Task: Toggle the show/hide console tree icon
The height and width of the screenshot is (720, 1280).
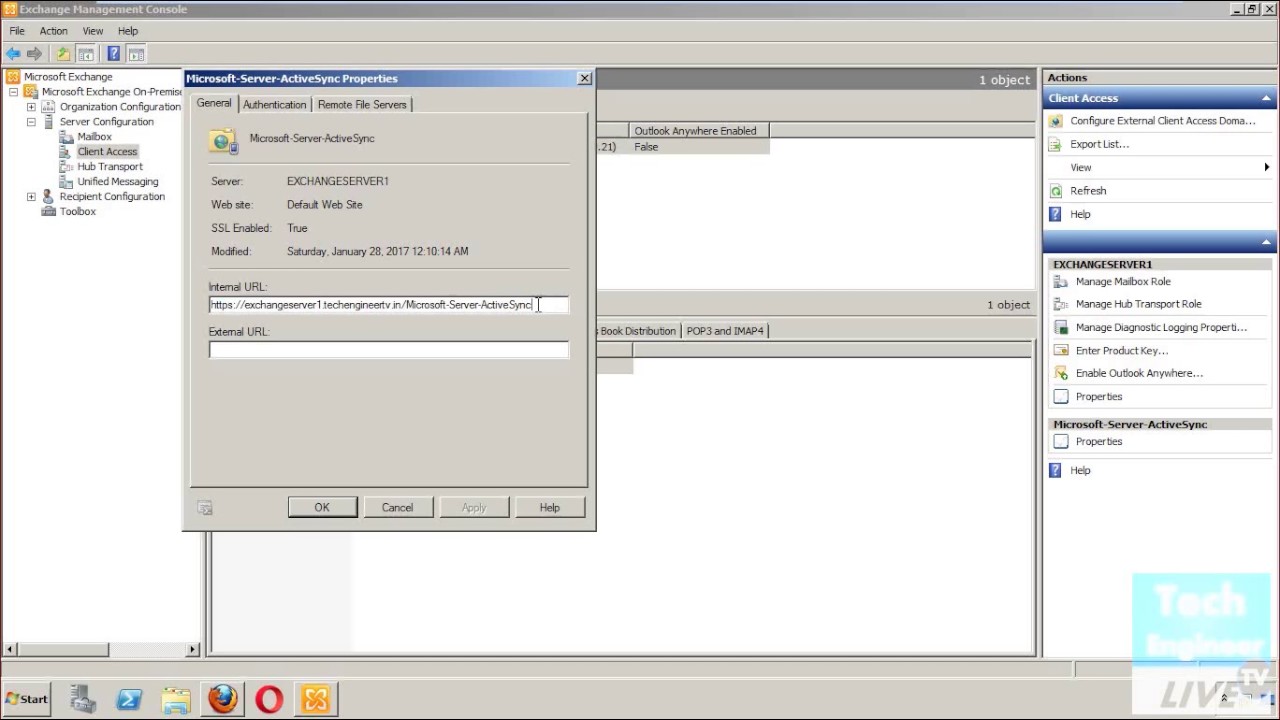Action: [86, 54]
